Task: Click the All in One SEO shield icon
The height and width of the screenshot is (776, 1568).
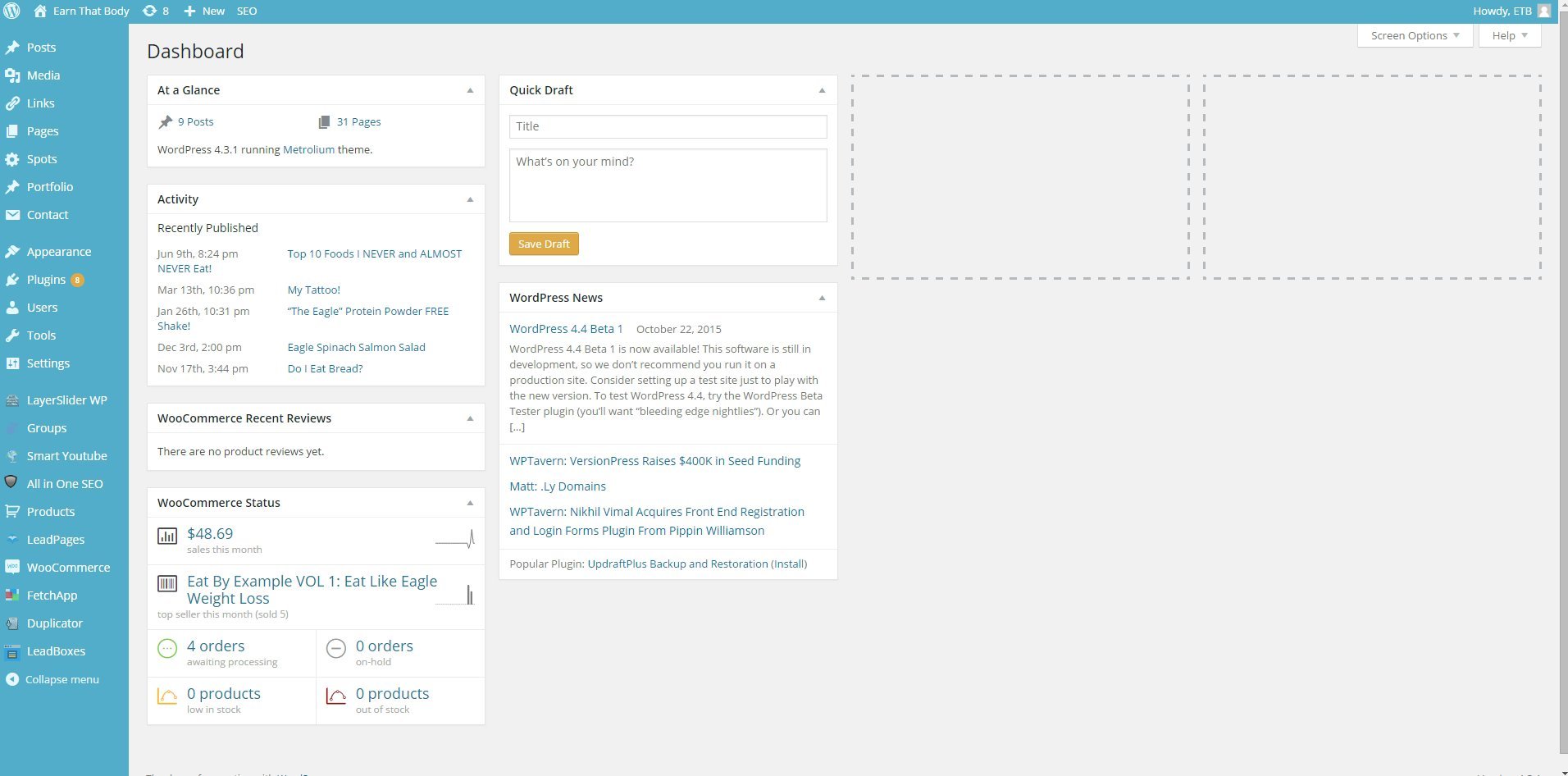Action: pos(11,482)
